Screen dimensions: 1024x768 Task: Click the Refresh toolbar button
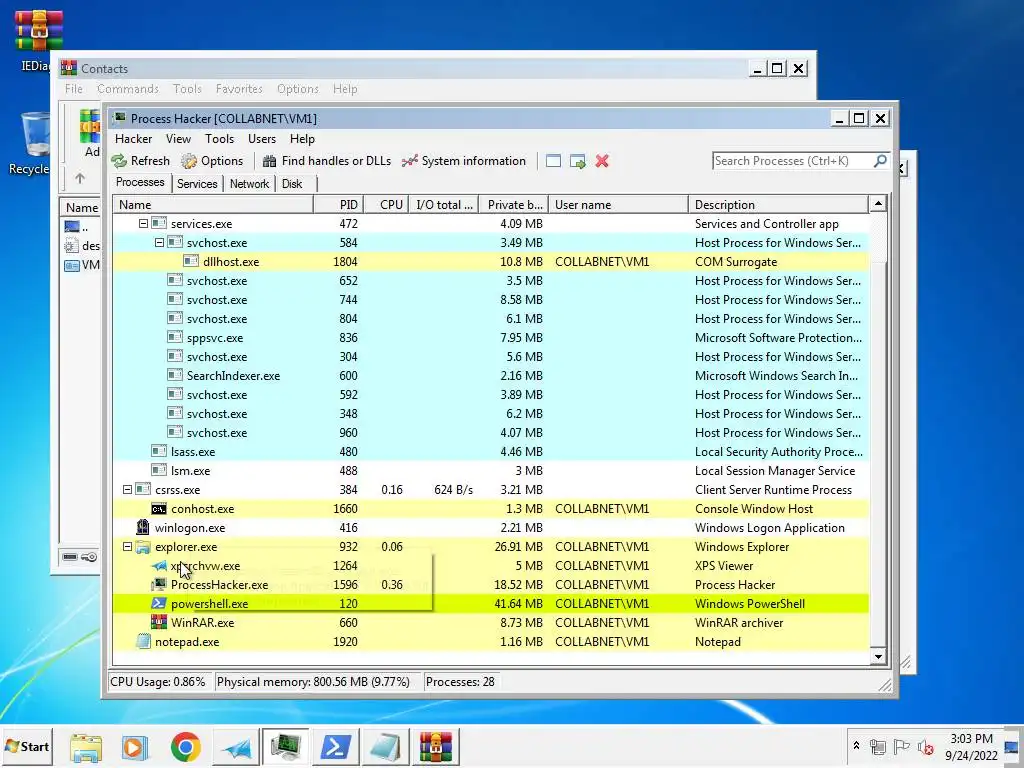coord(140,161)
